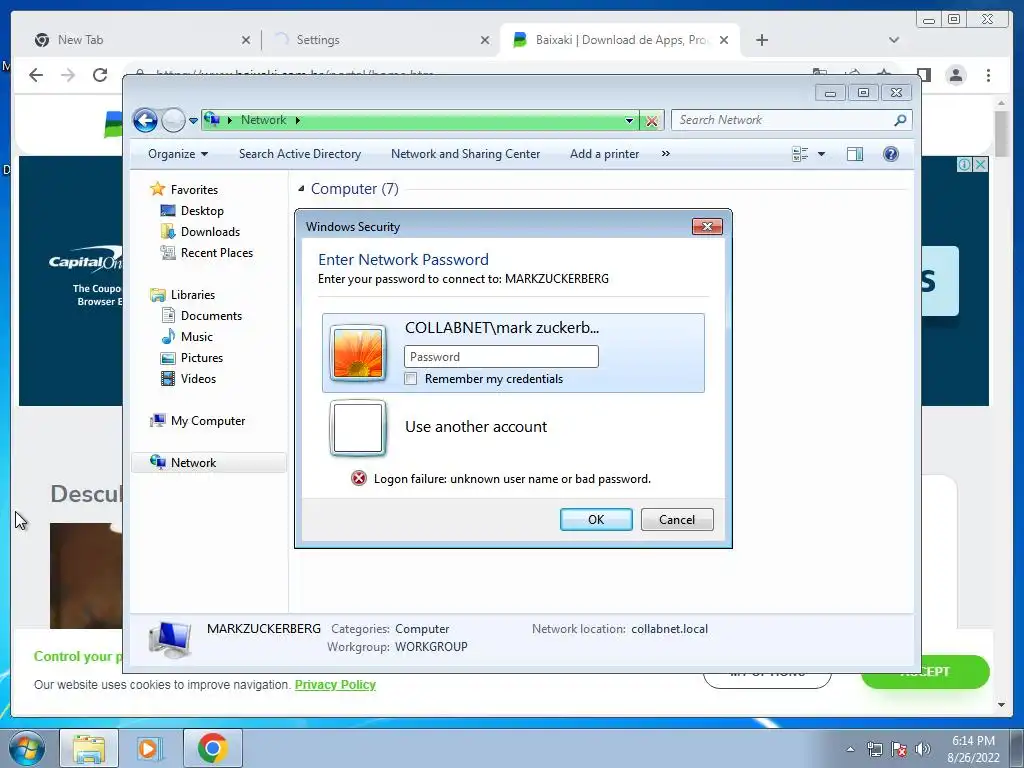Click Chrome forward button
The width and height of the screenshot is (1024, 768).
tap(68, 75)
